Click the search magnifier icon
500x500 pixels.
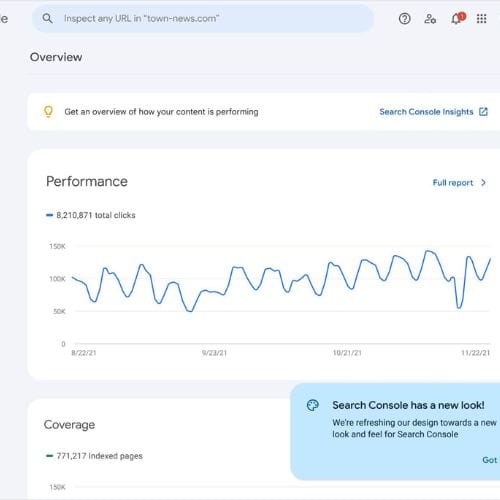[47, 18]
